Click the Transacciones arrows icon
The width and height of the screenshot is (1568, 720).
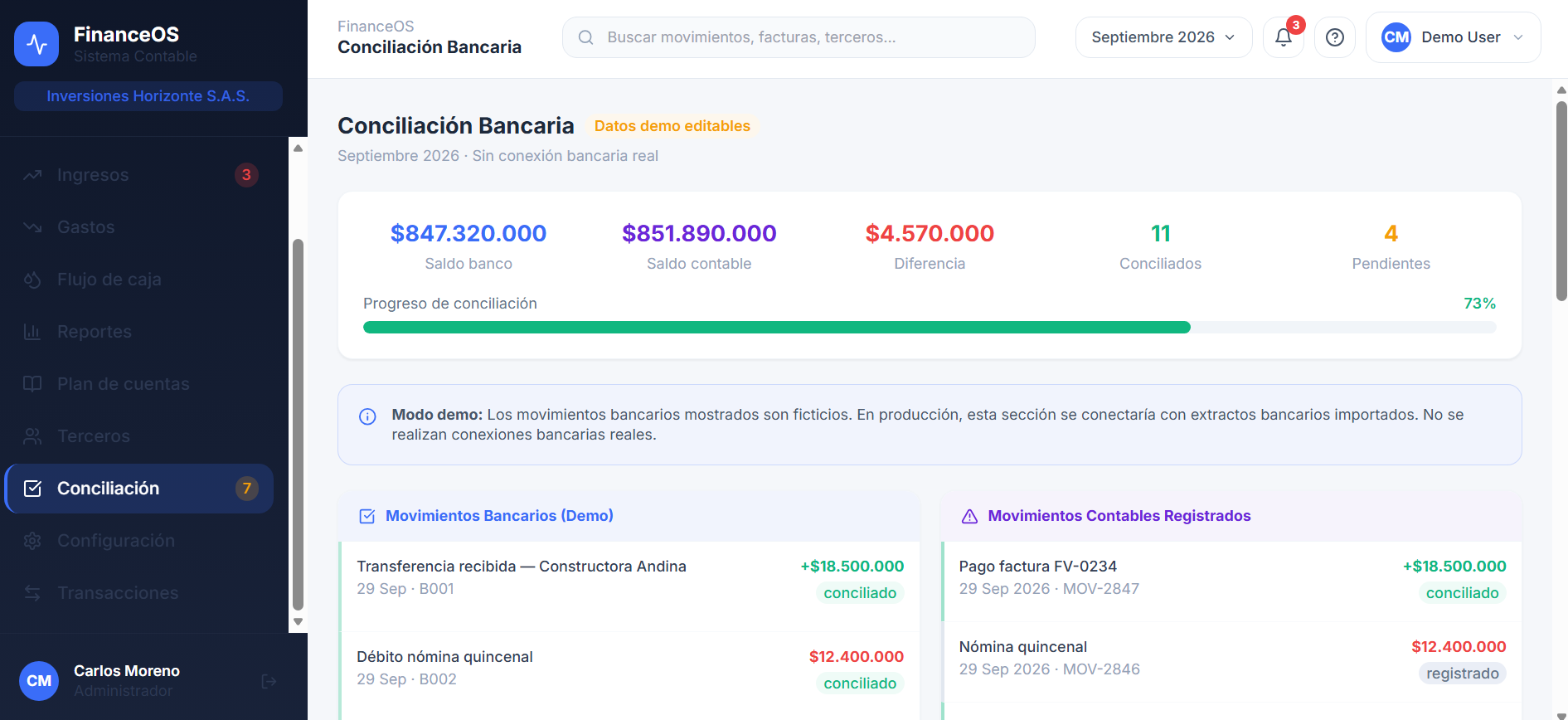(x=32, y=593)
